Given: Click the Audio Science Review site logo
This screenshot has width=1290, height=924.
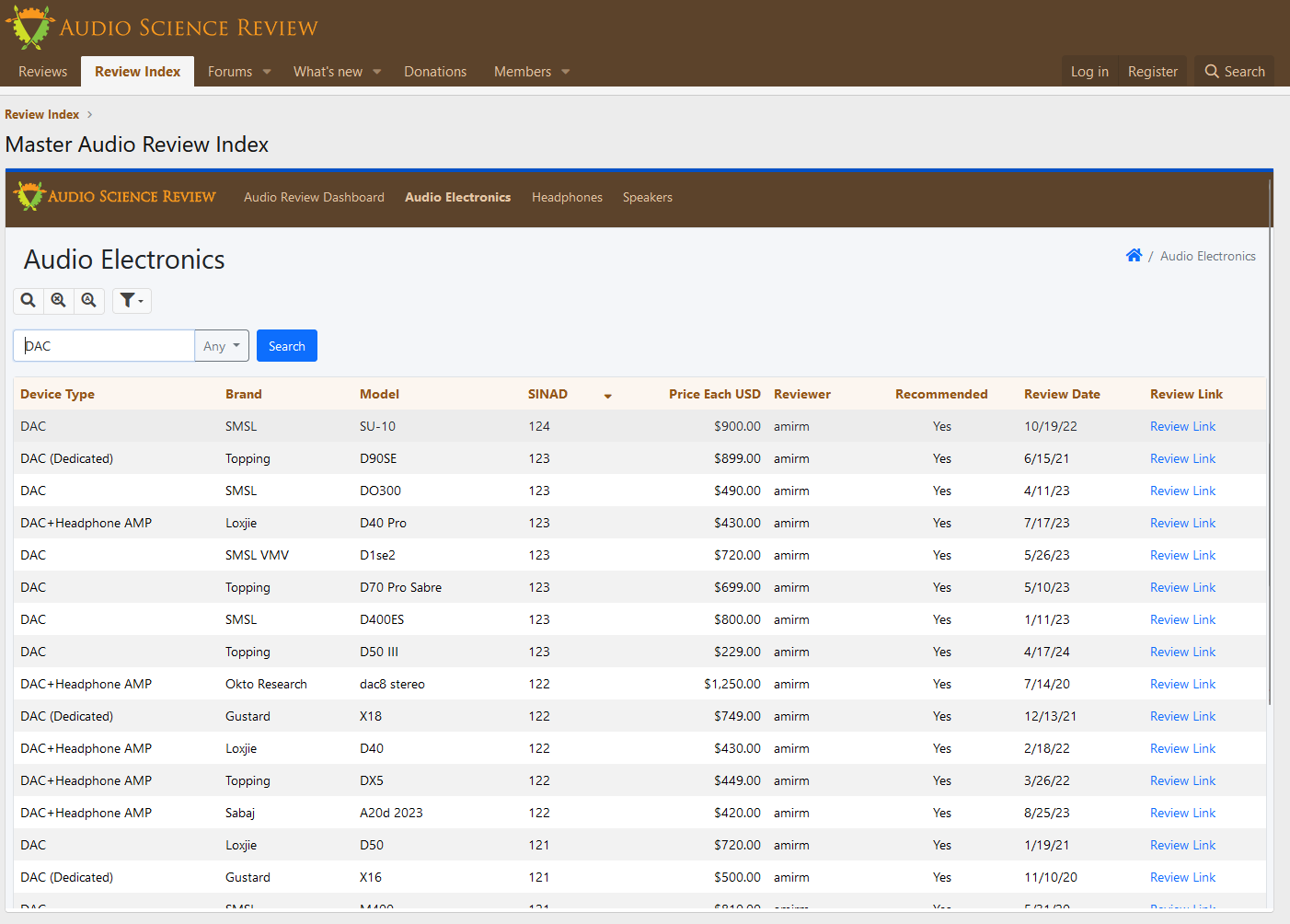Looking at the screenshot, I should click(162, 28).
